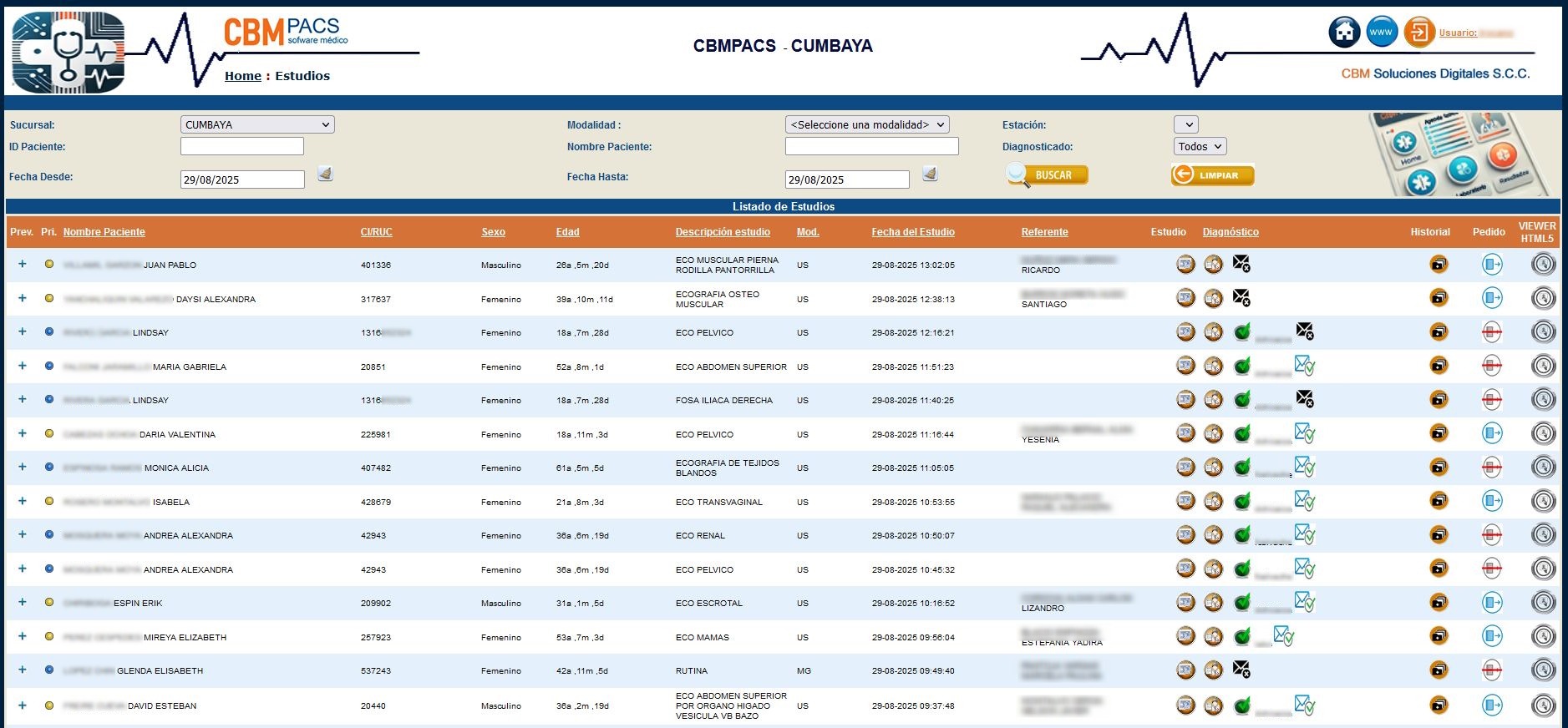Click sent-mail icon for ECO ESCROTAL row
Image resolution: width=1568 pixels, height=728 pixels.
[1304, 602]
